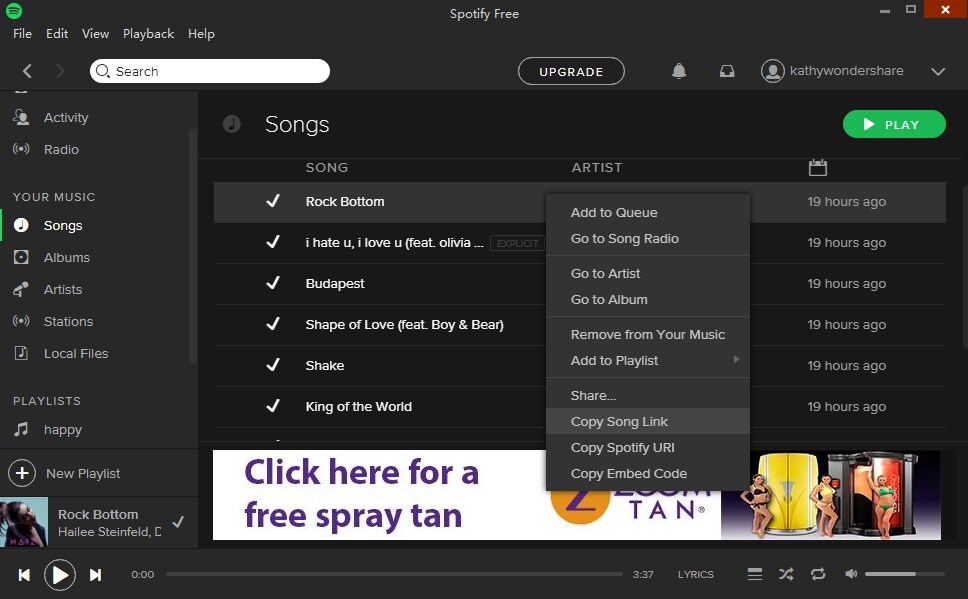Screen dimensions: 968x599
Task: Open the Playback menu
Action: pos(148,34)
